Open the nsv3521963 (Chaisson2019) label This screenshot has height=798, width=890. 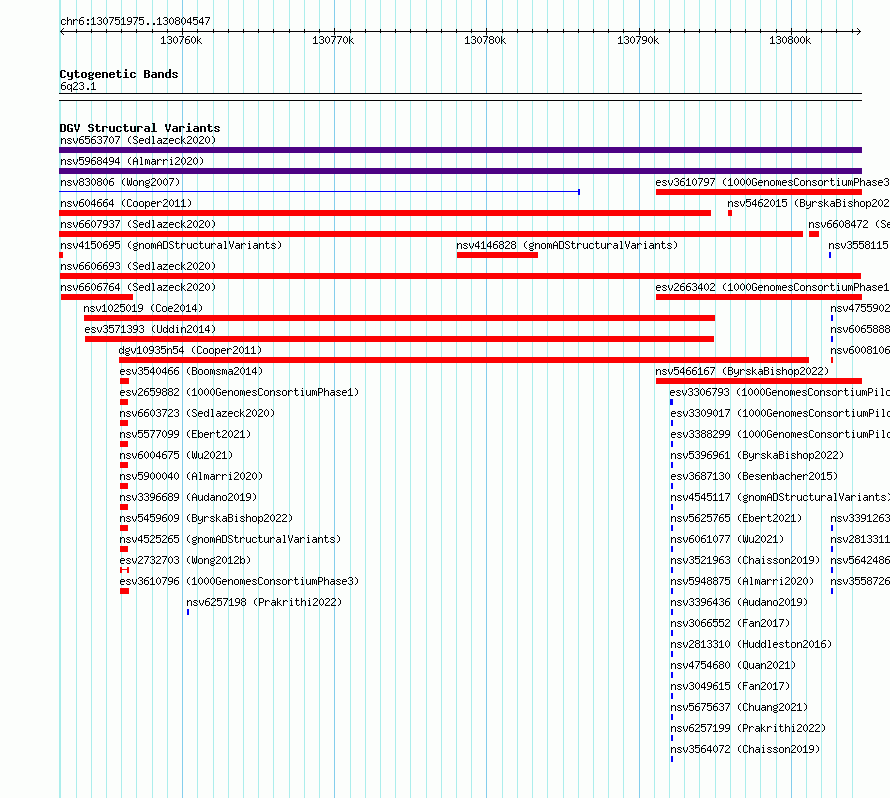click(745, 560)
